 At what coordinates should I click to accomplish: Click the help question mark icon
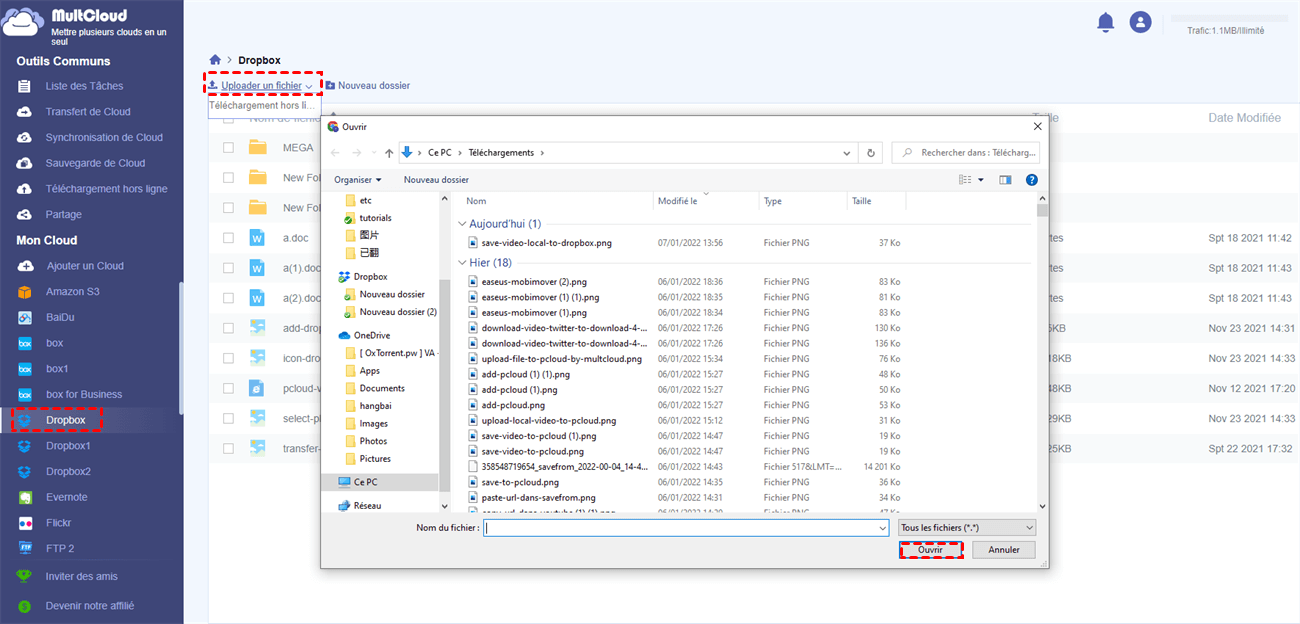coord(1031,180)
